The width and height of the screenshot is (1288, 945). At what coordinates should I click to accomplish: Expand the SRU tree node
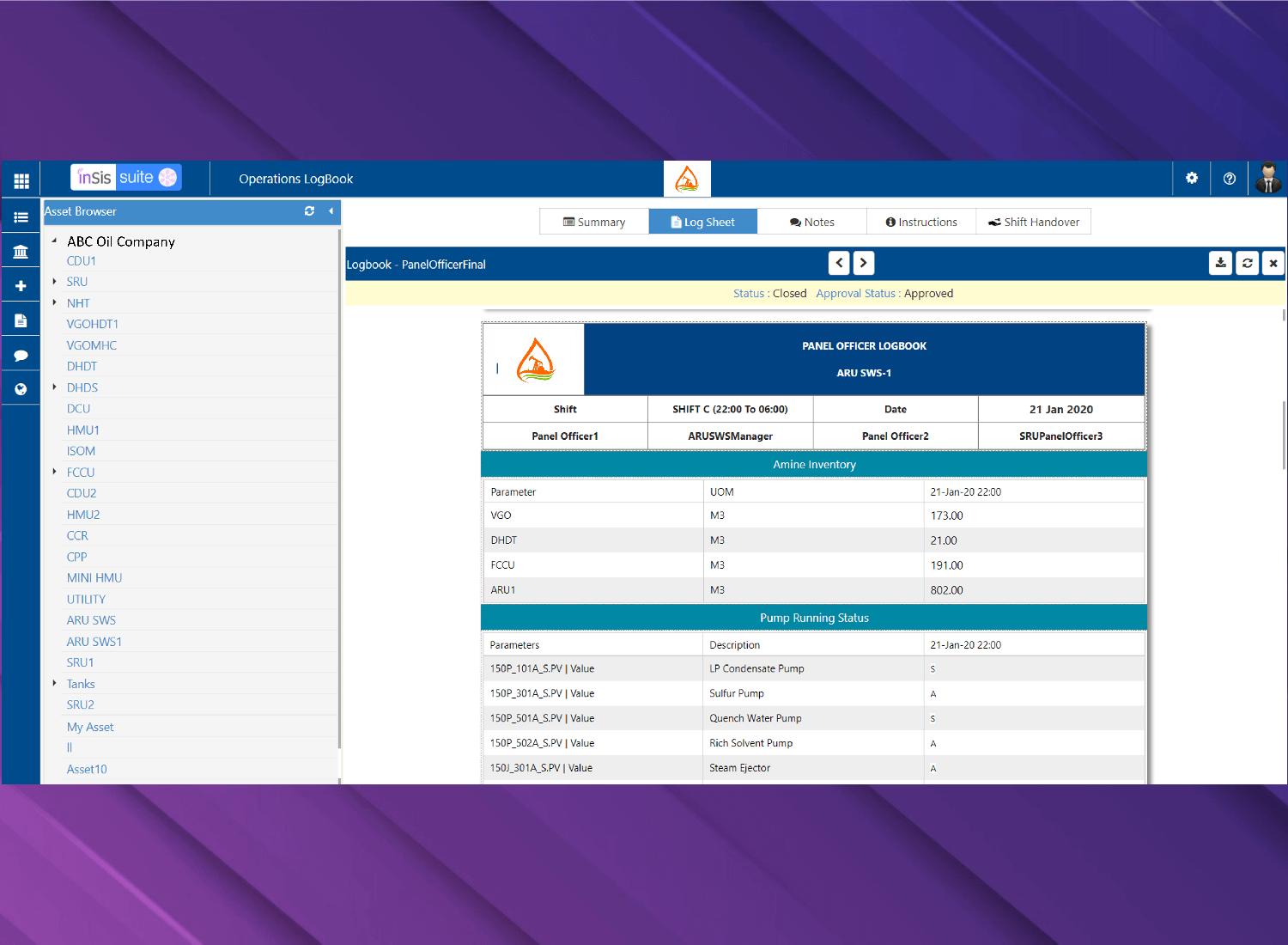(55, 282)
